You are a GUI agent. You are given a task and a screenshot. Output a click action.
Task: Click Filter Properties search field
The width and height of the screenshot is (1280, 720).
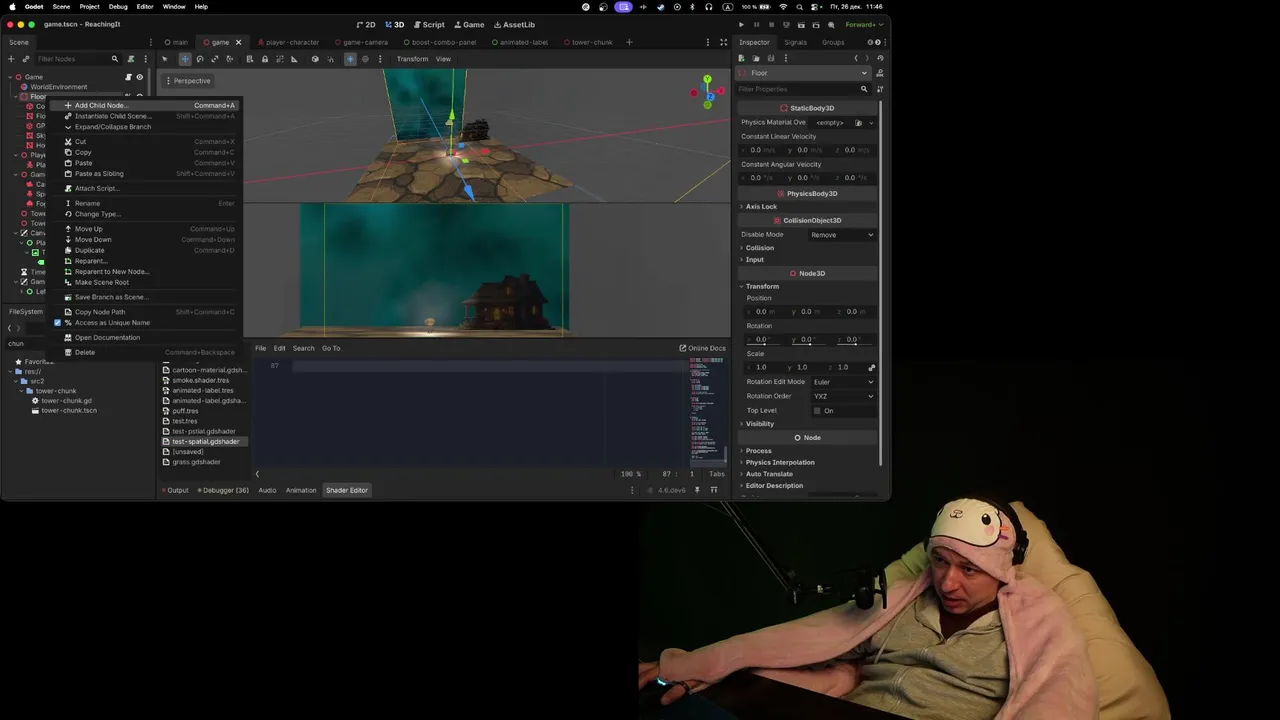point(803,89)
